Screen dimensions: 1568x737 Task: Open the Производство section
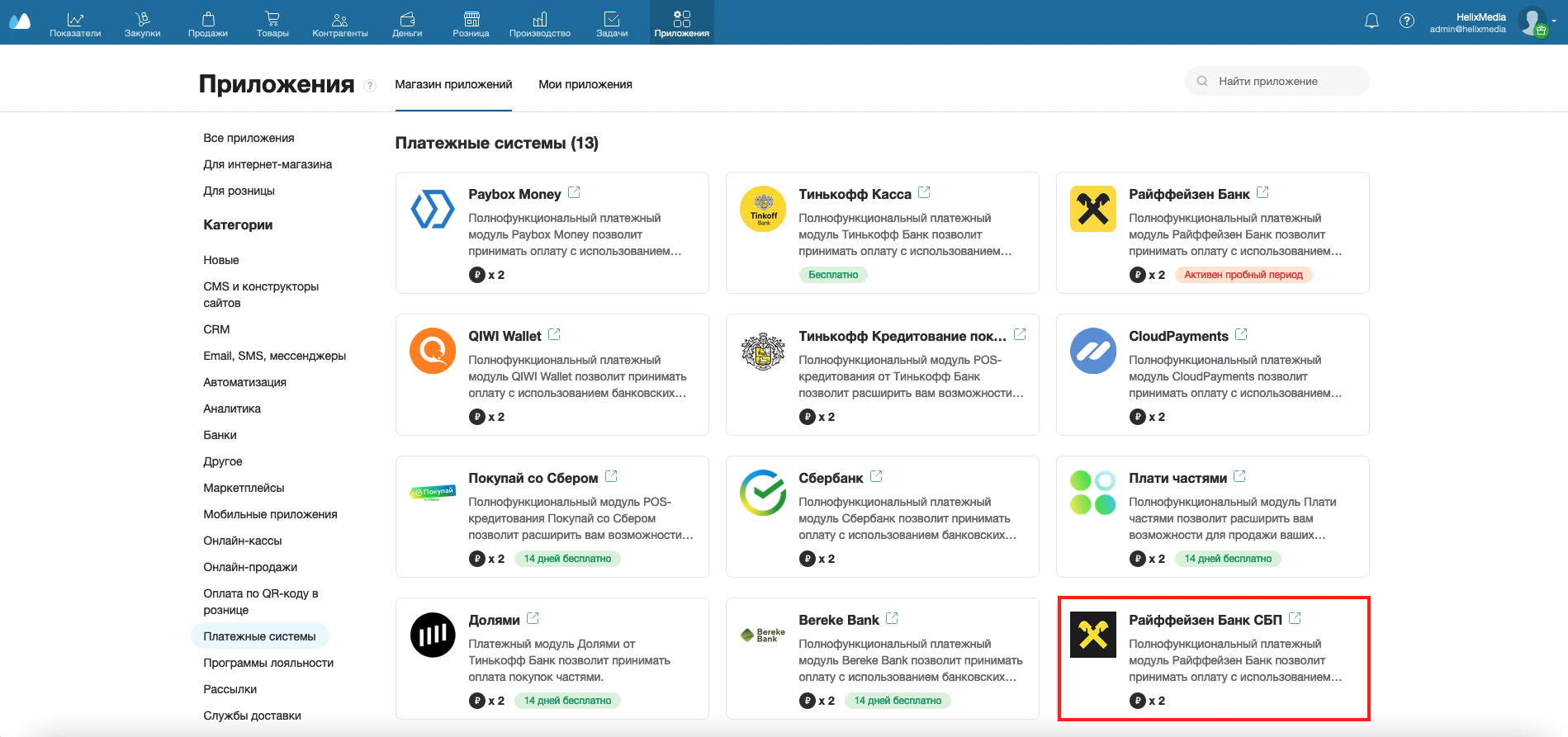(540, 24)
